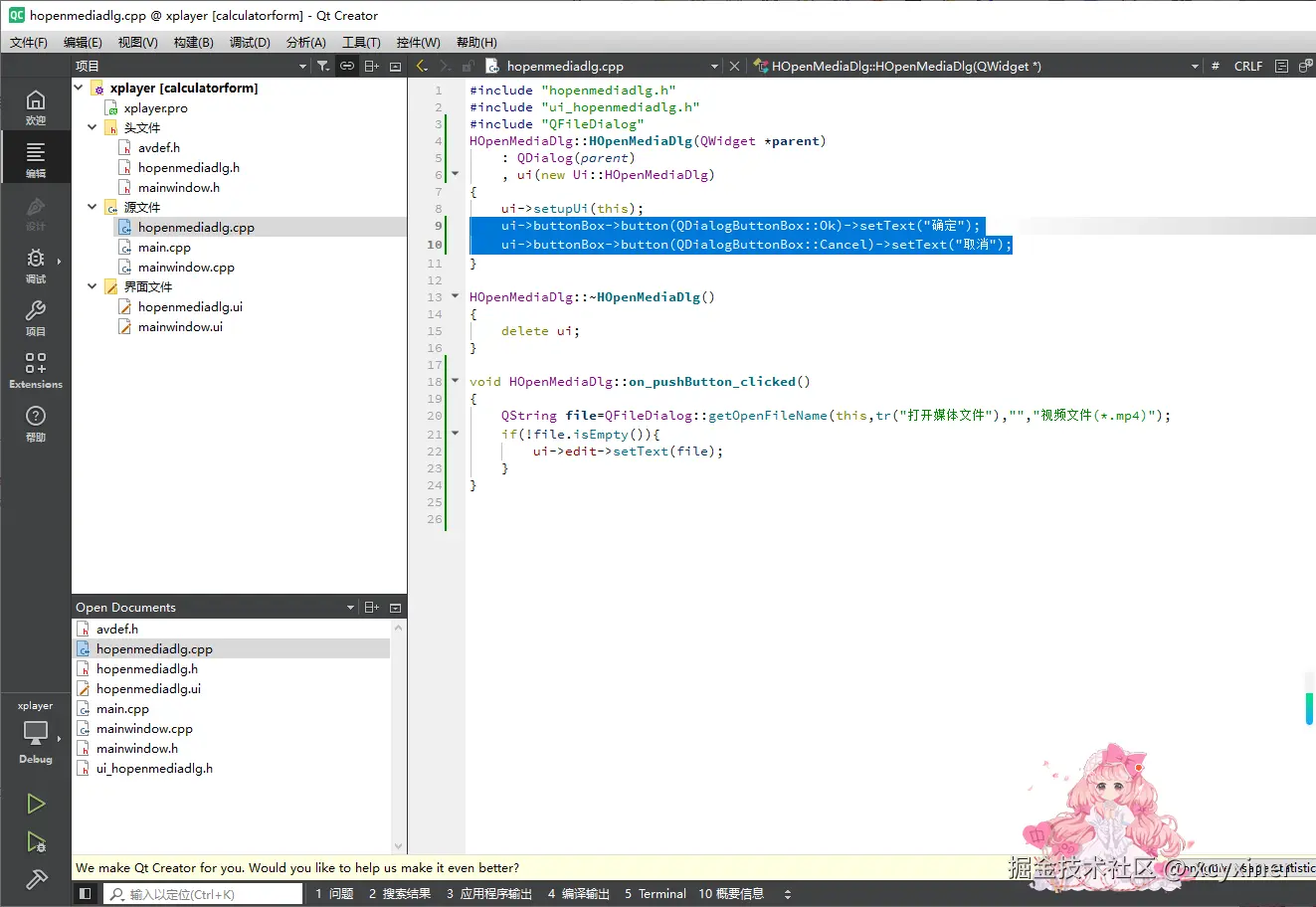Open the 构建(B) menu
The image size is (1316, 907).
click(x=193, y=42)
